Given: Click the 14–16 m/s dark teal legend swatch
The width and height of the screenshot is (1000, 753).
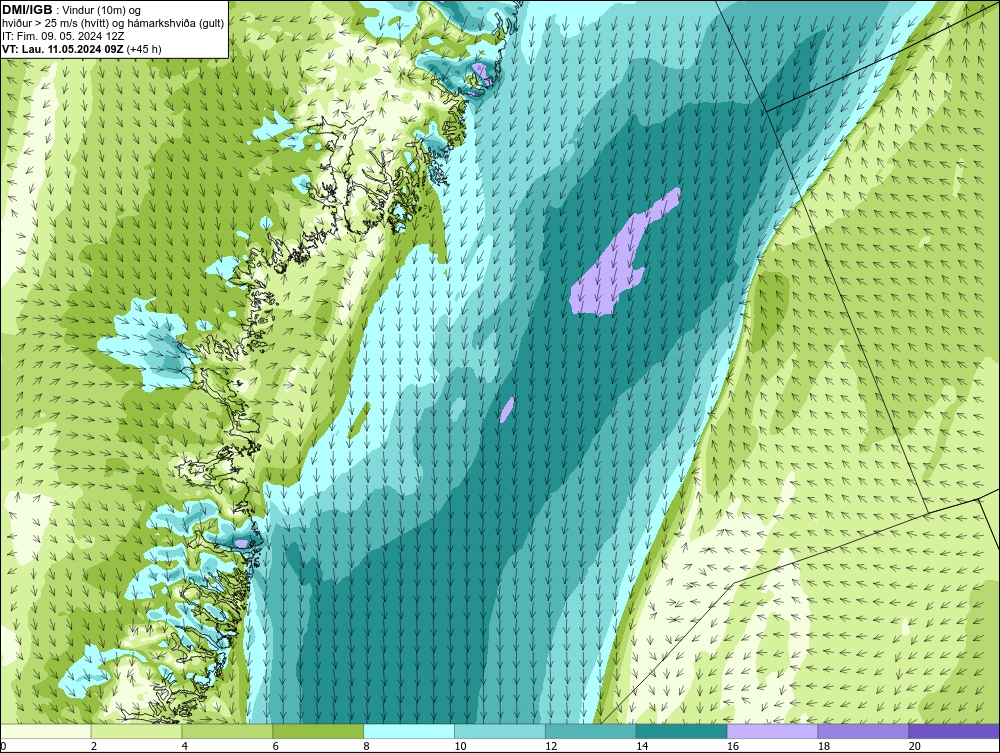Looking at the screenshot, I should pyautogui.click(x=682, y=731).
